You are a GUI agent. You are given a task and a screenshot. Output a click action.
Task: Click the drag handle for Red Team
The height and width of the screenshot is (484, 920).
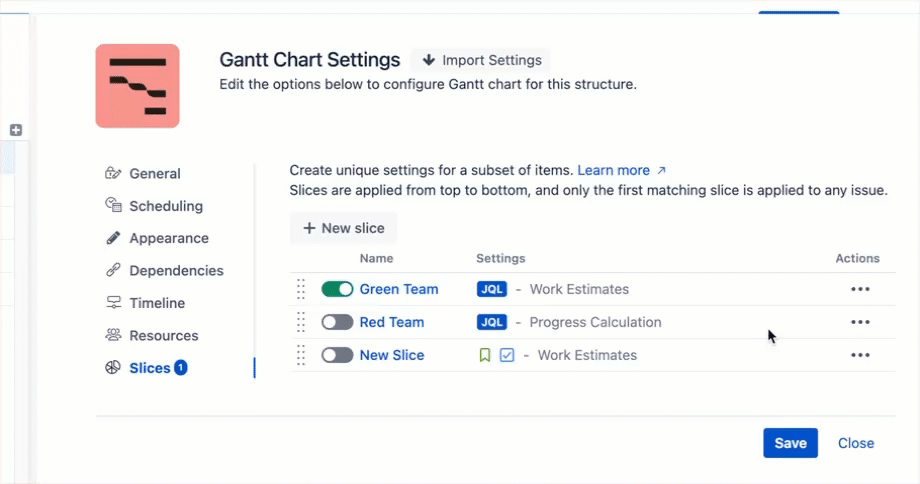point(301,322)
